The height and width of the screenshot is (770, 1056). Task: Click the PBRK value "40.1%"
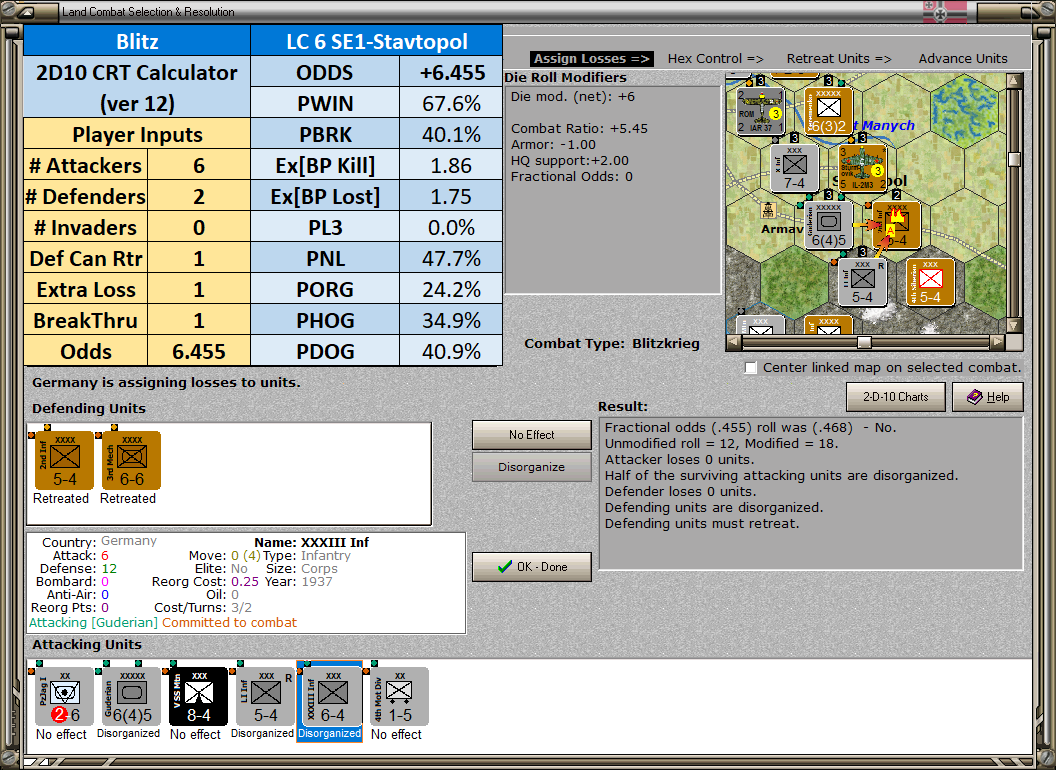pyautogui.click(x=451, y=135)
